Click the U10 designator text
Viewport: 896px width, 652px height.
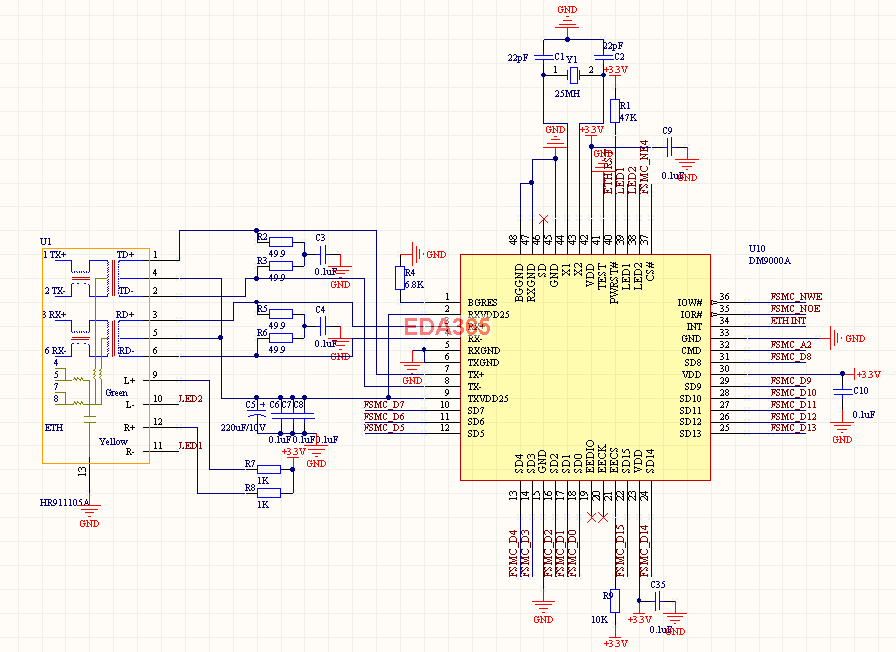[x=757, y=249]
